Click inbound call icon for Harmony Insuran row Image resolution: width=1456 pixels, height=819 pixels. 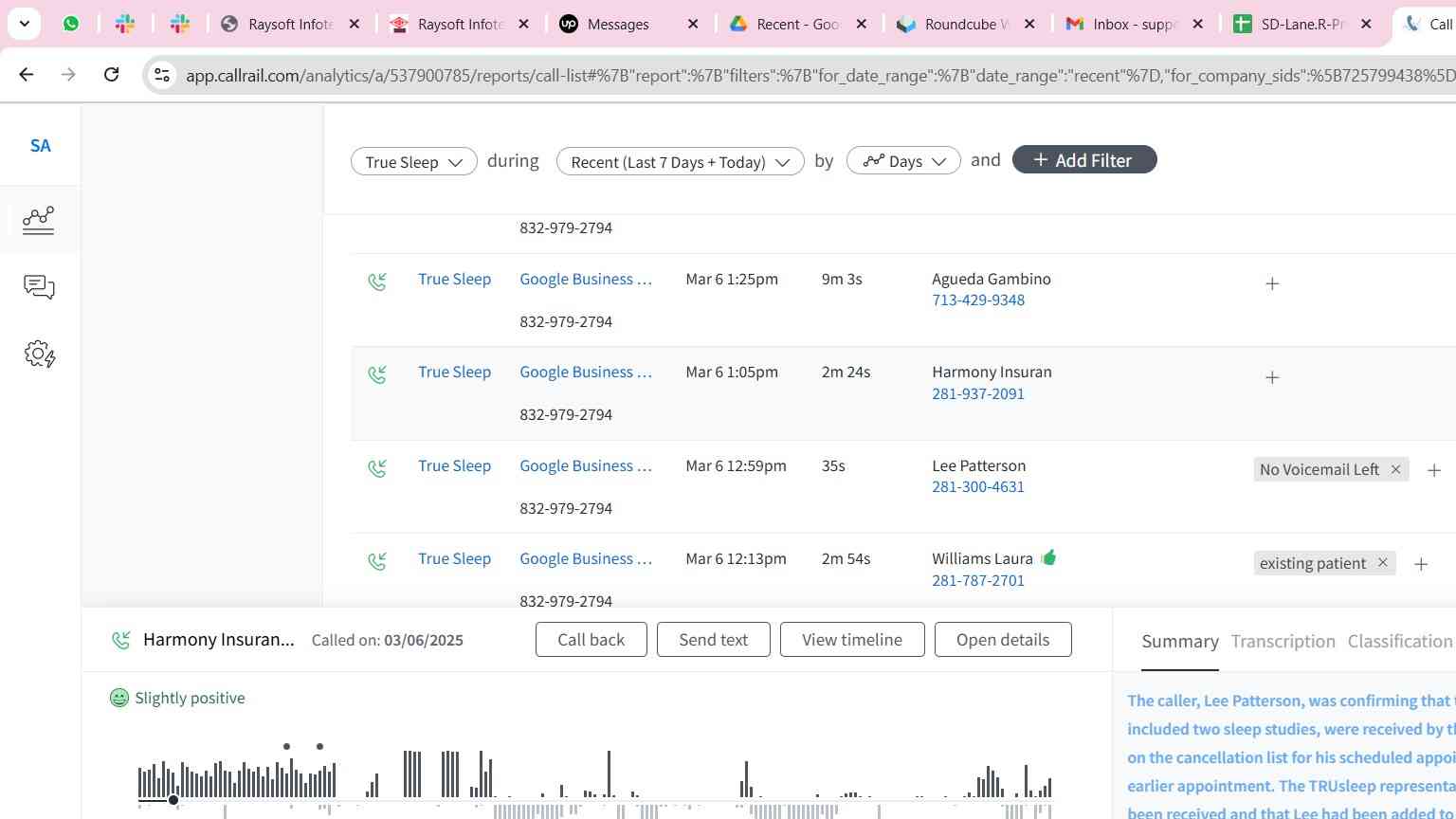point(377,374)
